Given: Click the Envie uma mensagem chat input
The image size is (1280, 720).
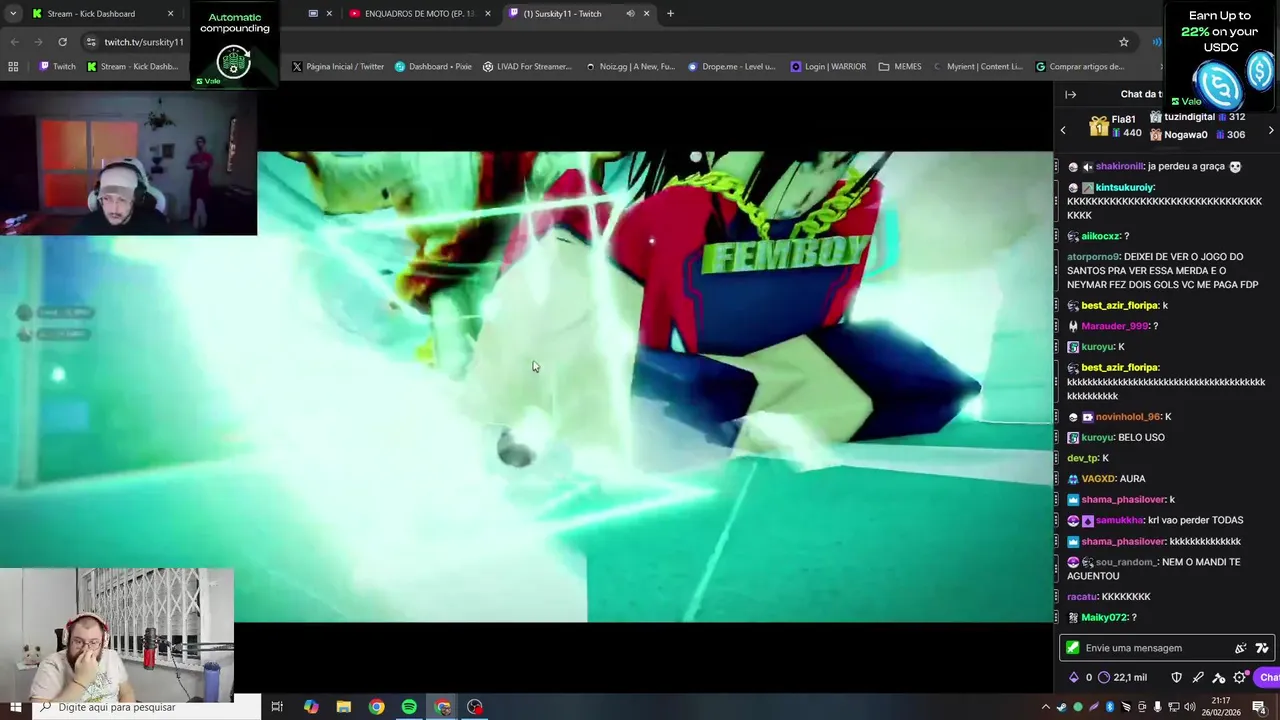Looking at the screenshot, I should (x=1167, y=648).
